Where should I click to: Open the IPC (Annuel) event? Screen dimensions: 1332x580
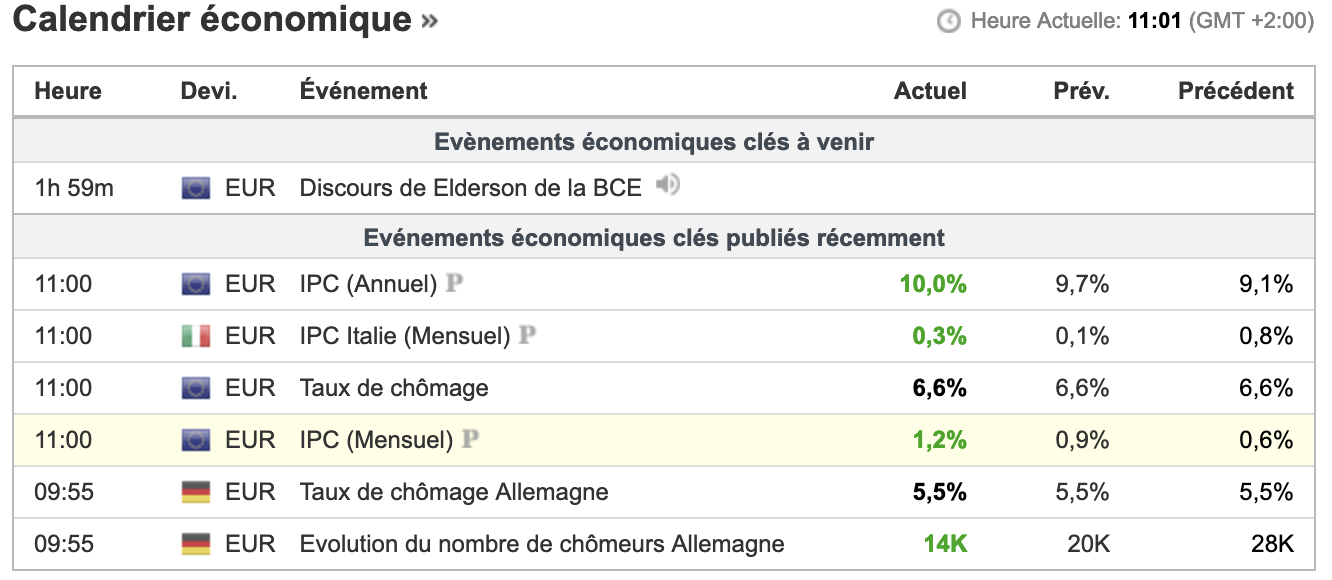click(x=368, y=285)
